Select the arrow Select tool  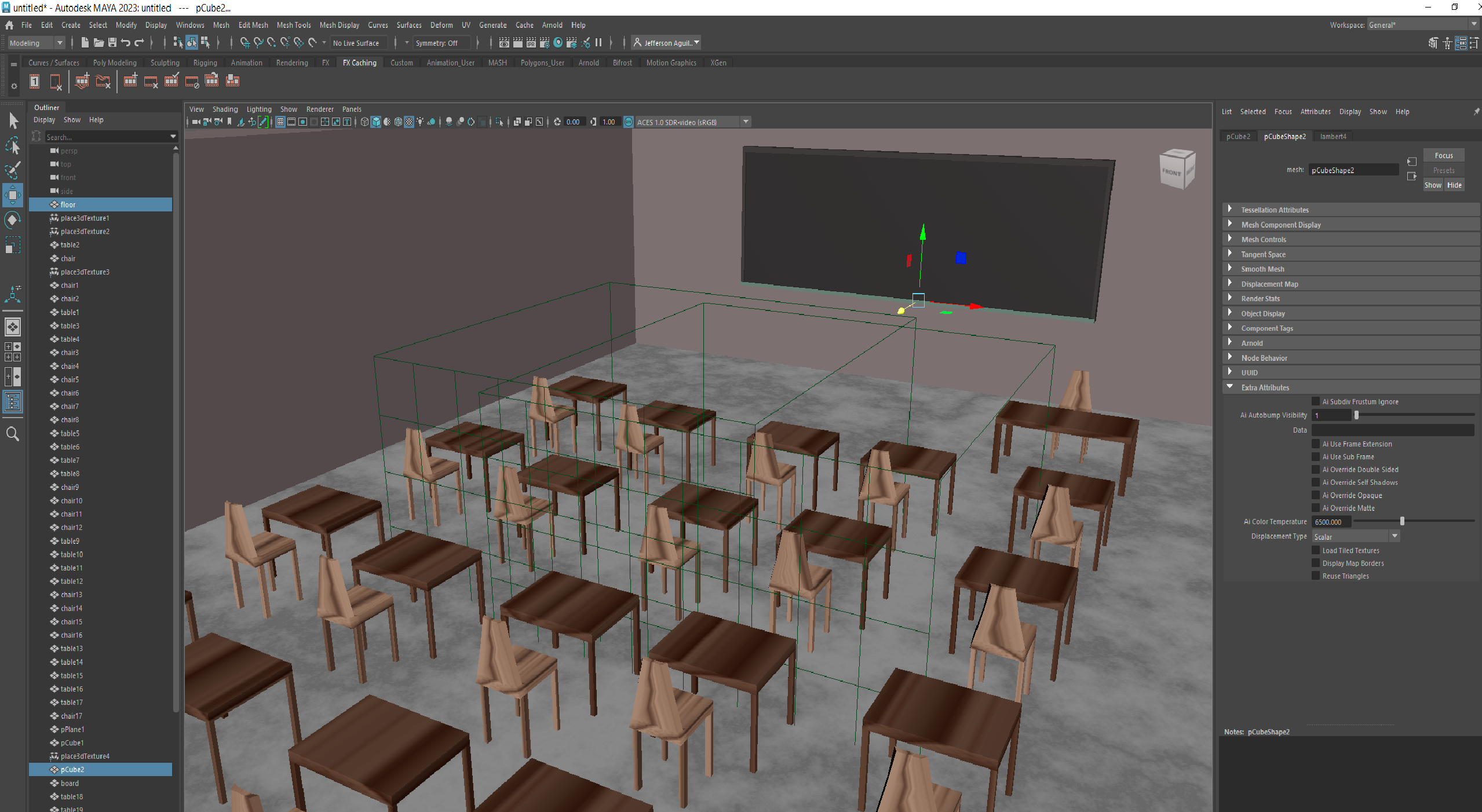[13, 120]
